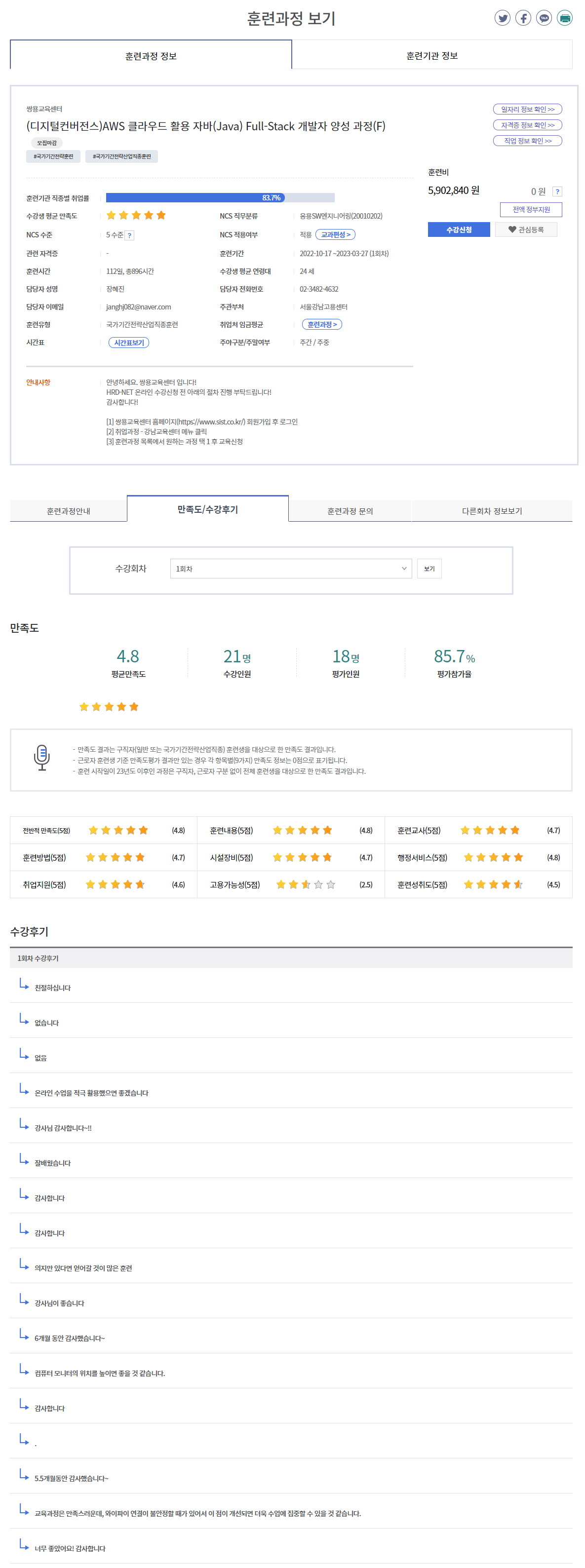Expand 일자리 정보 확인 link

coord(527,110)
